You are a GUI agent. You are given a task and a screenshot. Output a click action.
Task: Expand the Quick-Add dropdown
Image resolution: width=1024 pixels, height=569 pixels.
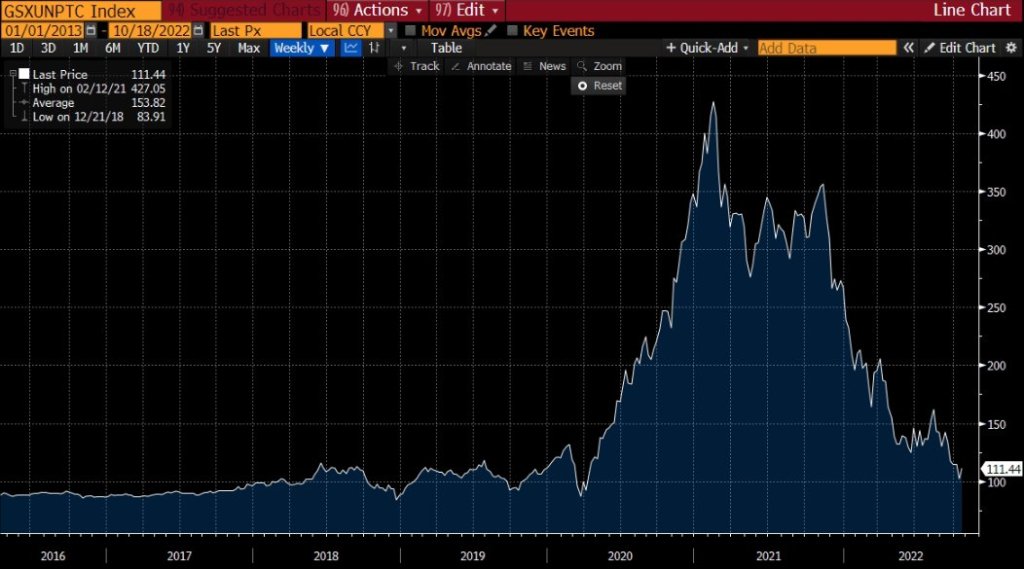click(708, 48)
